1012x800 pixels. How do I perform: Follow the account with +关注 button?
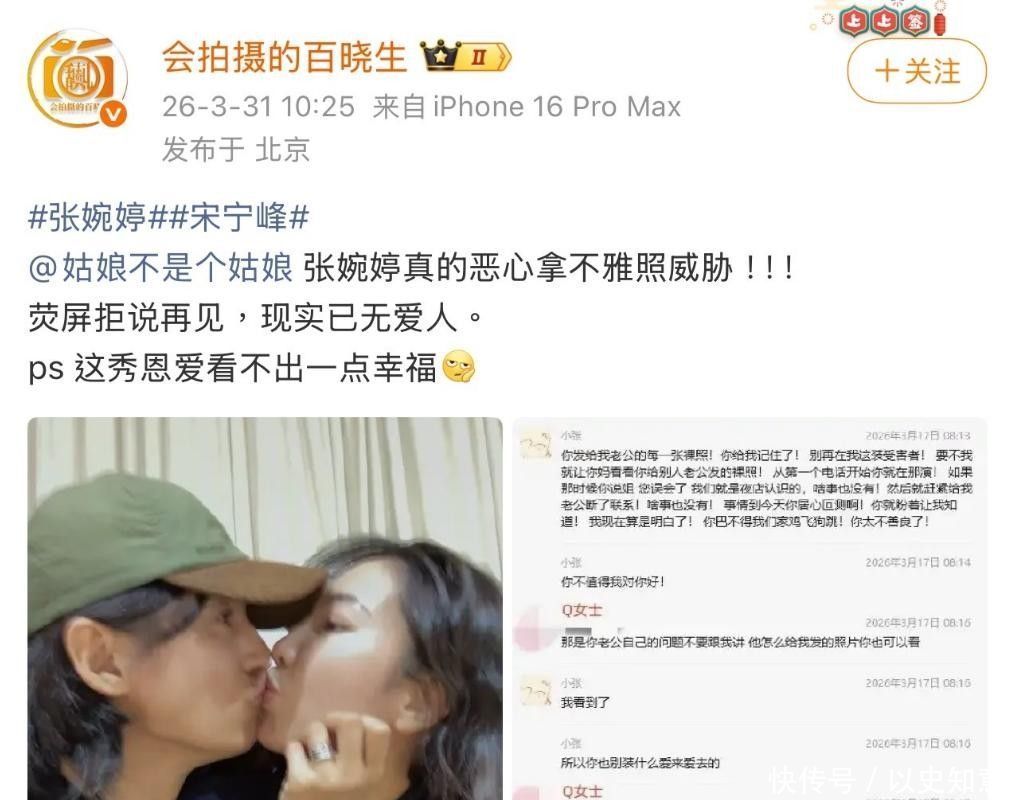click(917, 71)
